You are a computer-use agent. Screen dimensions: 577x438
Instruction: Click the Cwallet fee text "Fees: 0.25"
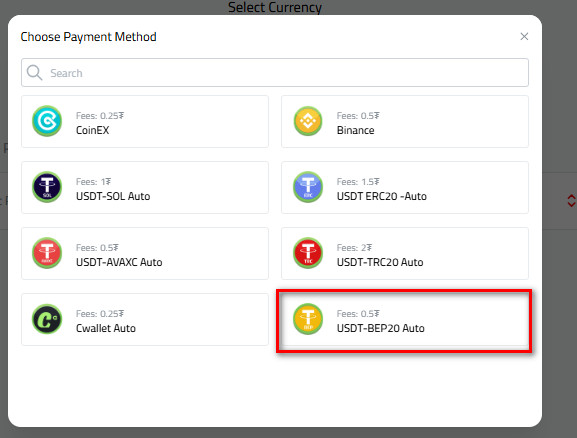[x=100, y=314]
